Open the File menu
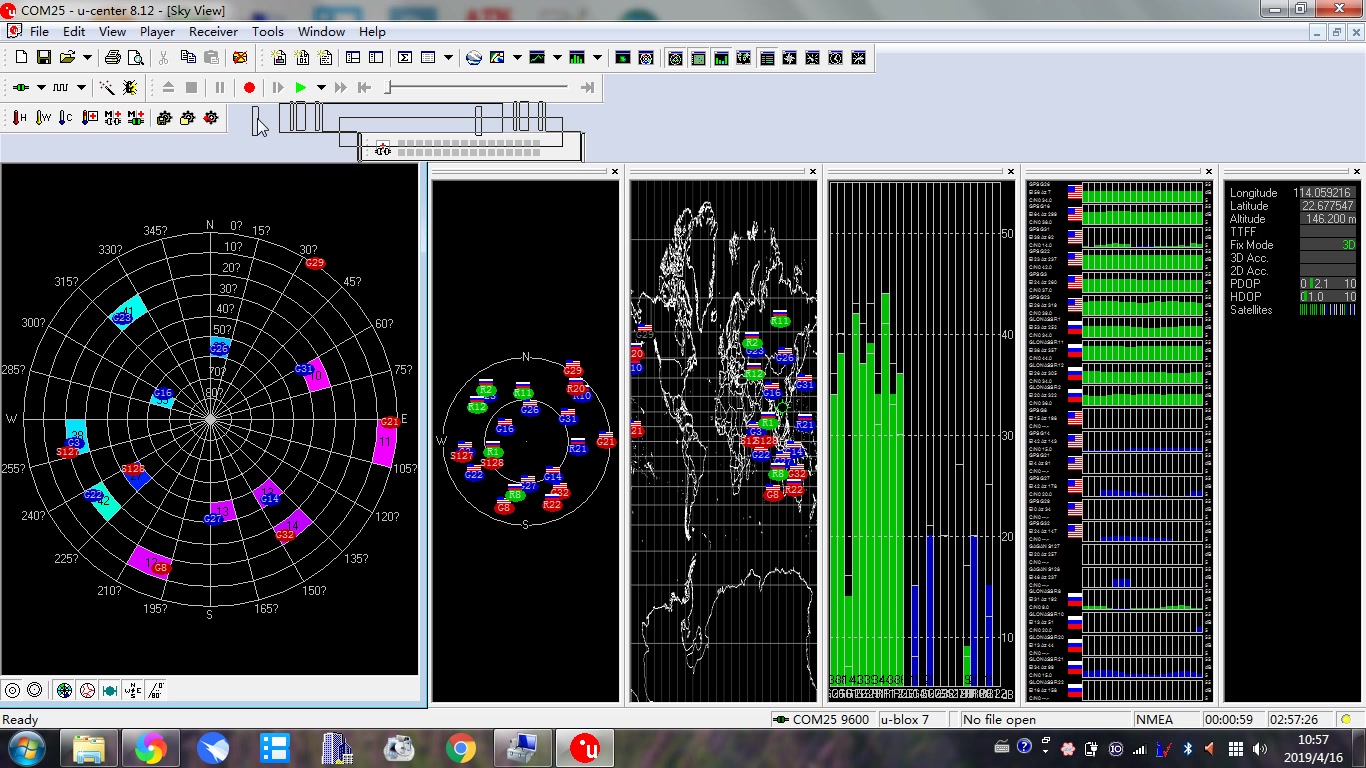This screenshot has width=1366, height=768. [x=40, y=31]
